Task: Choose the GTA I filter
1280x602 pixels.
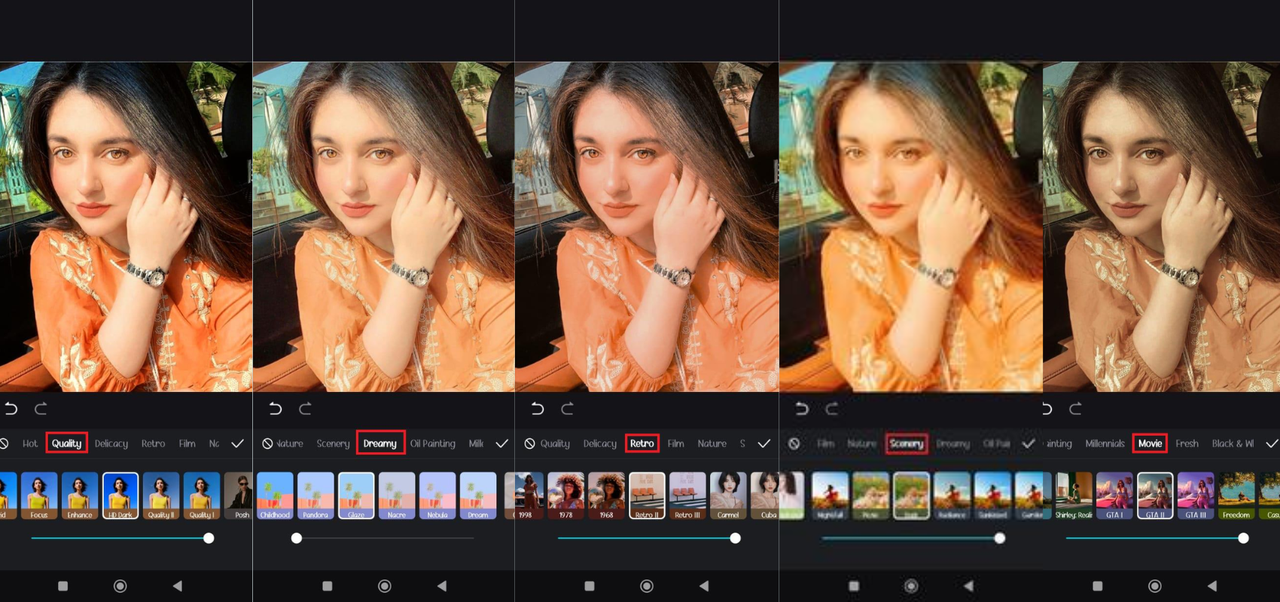Action: (x=1115, y=496)
